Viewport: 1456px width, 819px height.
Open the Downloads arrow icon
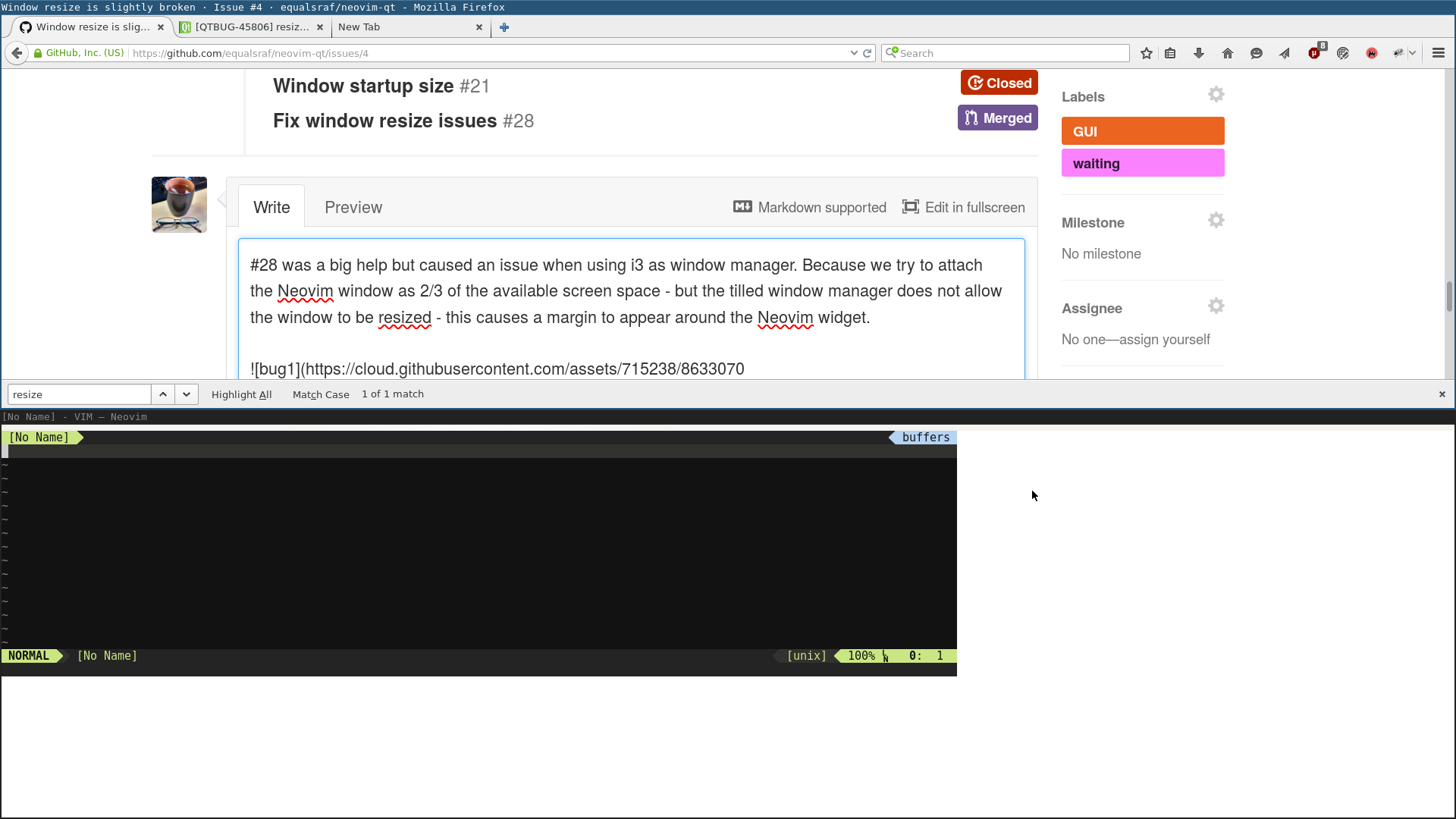point(1199,53)
